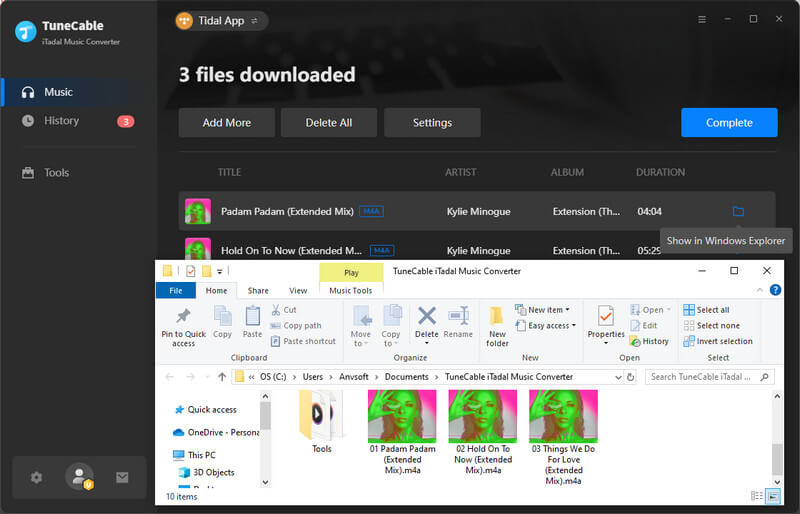Select 01 Padam Padam (Extended Mix).m4a file

402,432
